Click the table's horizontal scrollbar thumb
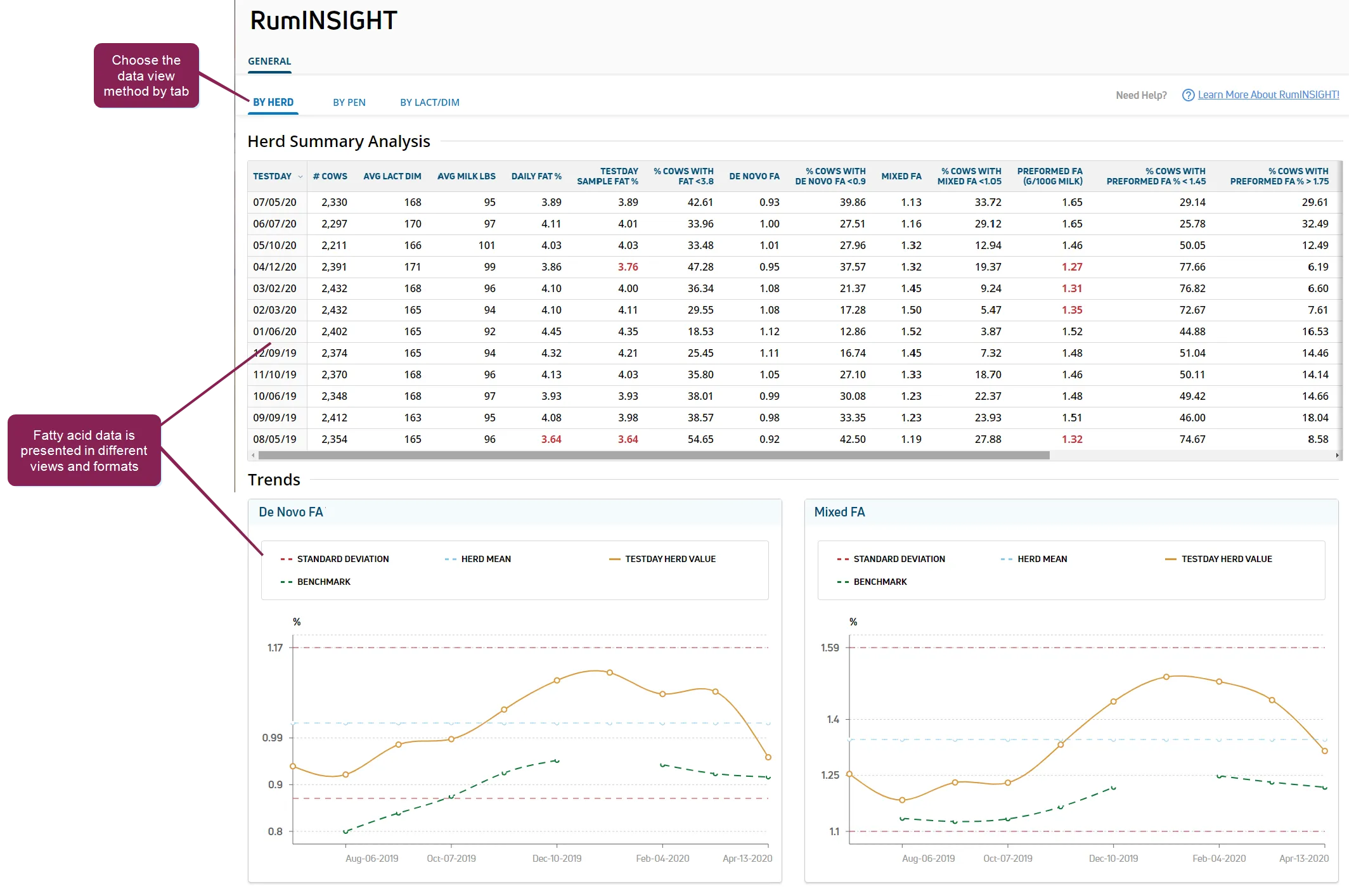Screen dimensions: 1354x896 [654, 456]
